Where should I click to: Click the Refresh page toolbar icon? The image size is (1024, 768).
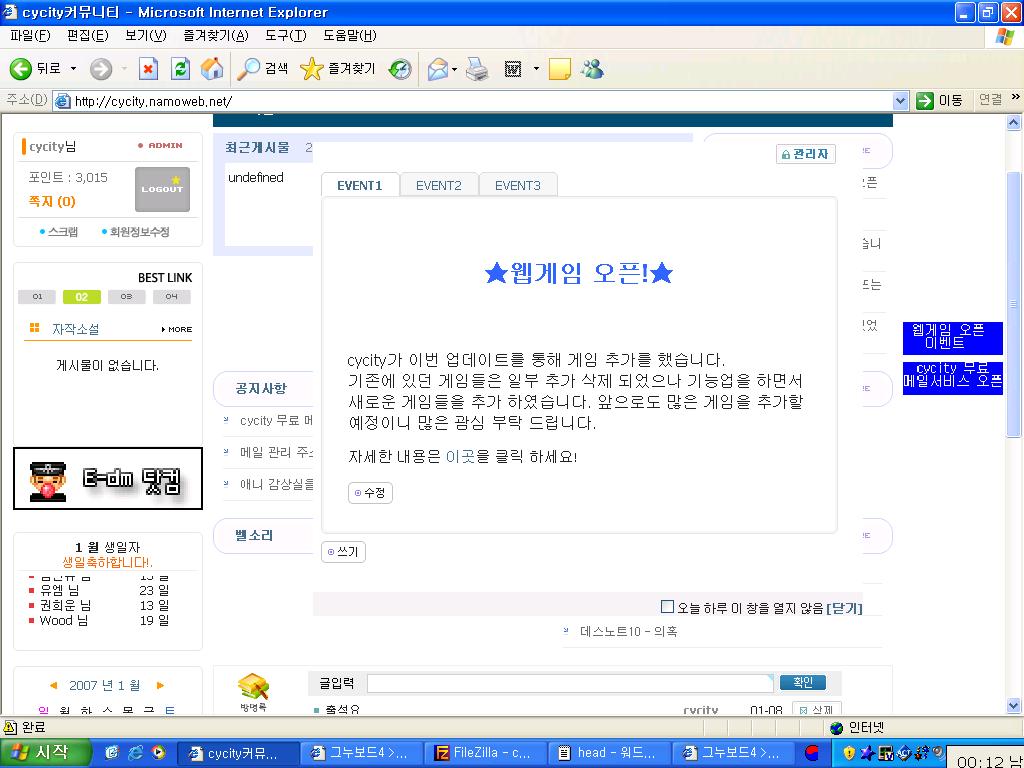[180, 69]
